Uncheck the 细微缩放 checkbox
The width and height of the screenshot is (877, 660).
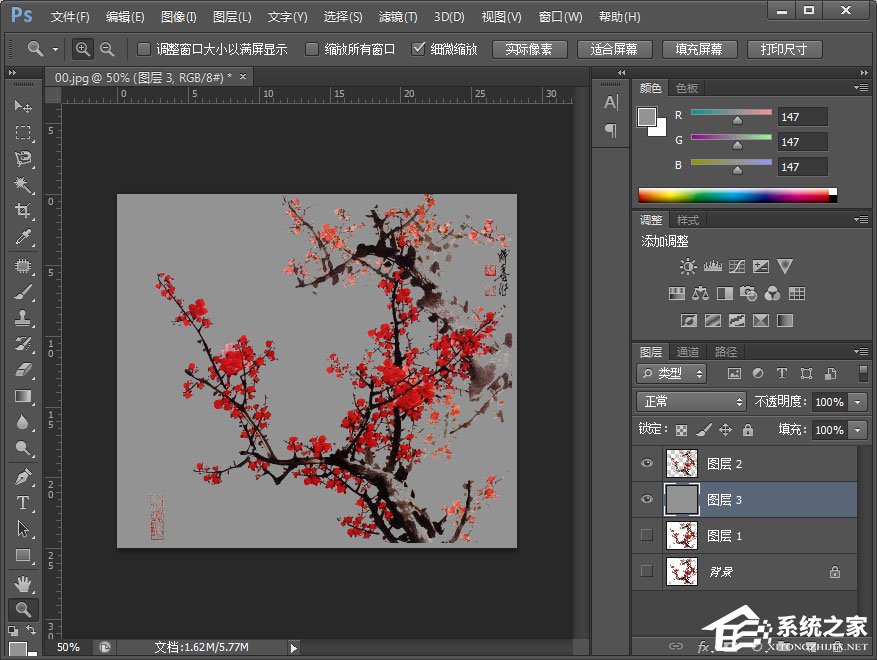419,49
